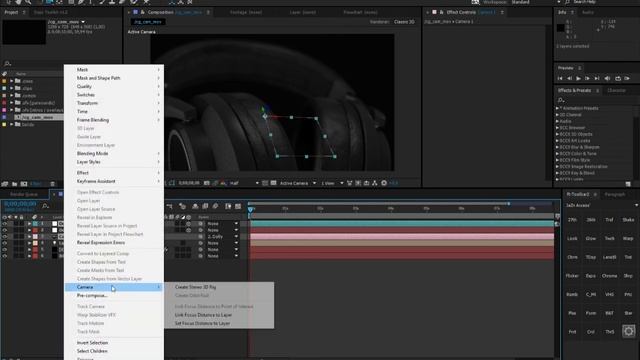640x360 pixels.
Task: Choose Invert Selection from the context menu
Action: [92, 342]
